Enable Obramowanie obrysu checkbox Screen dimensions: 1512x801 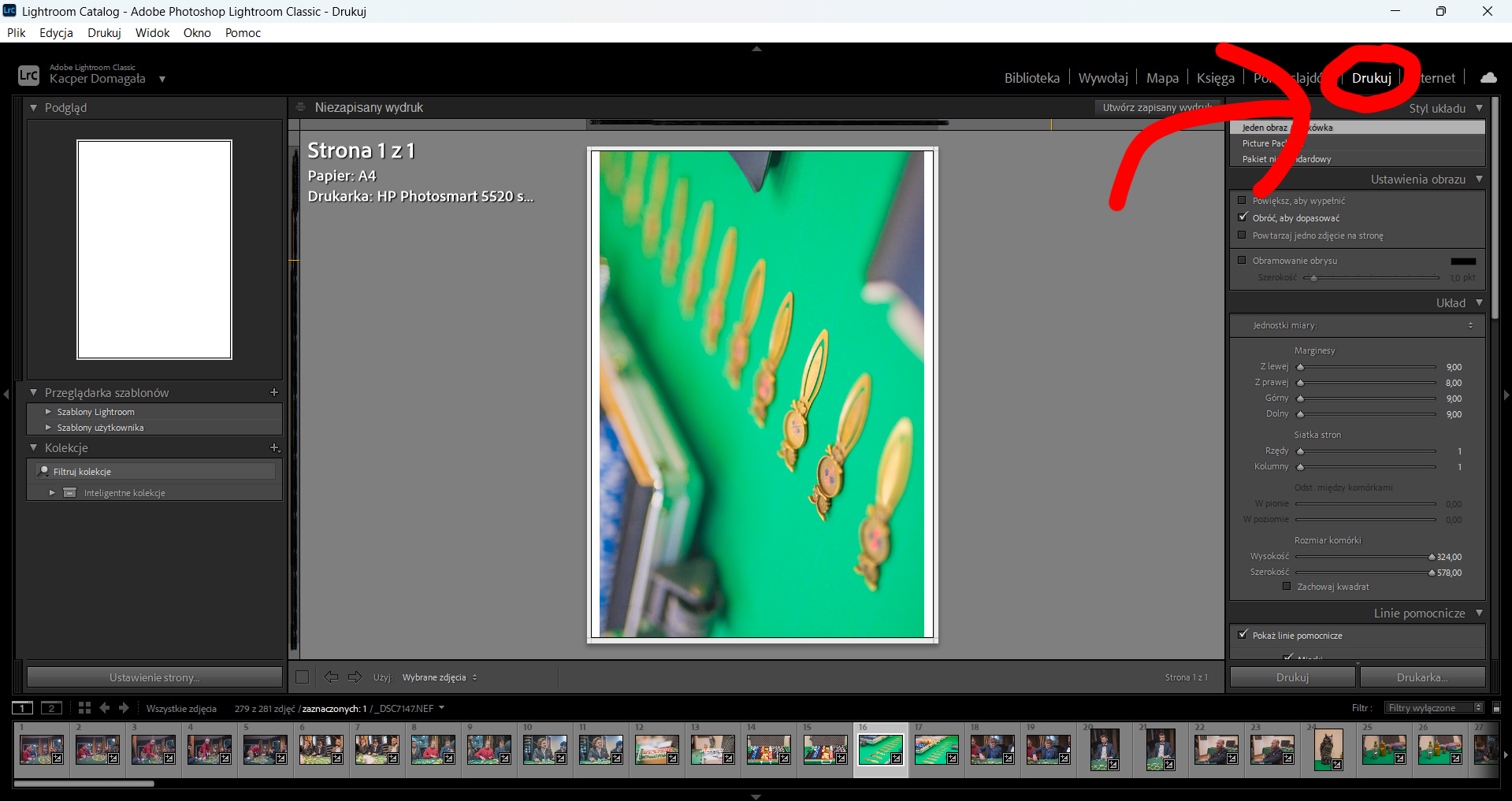click(x=1243, y=260)
